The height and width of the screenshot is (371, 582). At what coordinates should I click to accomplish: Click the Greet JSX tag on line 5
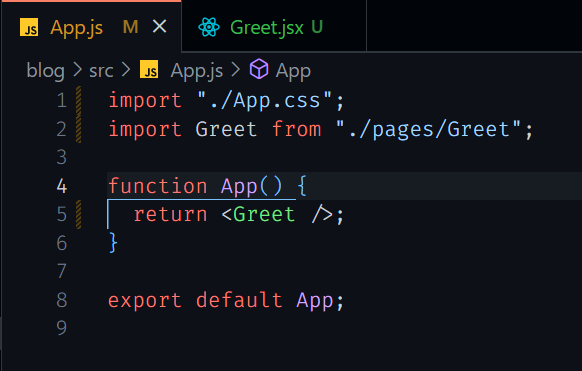pyautogui.click(x=264, y=214)
